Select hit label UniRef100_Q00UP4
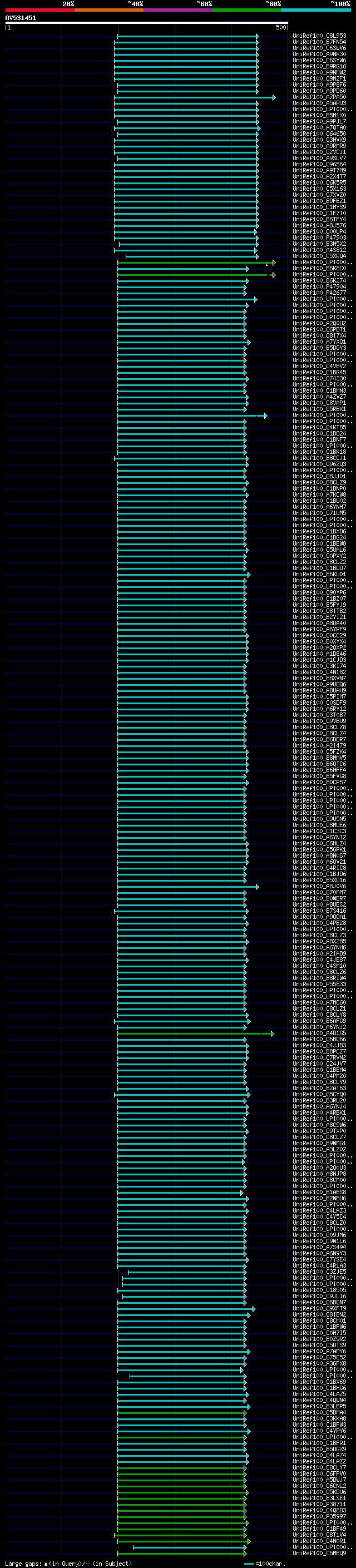Viewport: 356px width, 1568px height. (319, 232)
